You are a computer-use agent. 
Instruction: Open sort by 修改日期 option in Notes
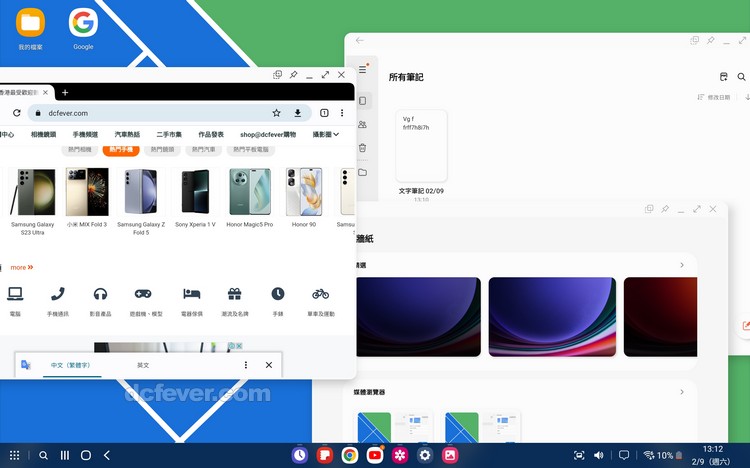(x=713, y=97)
